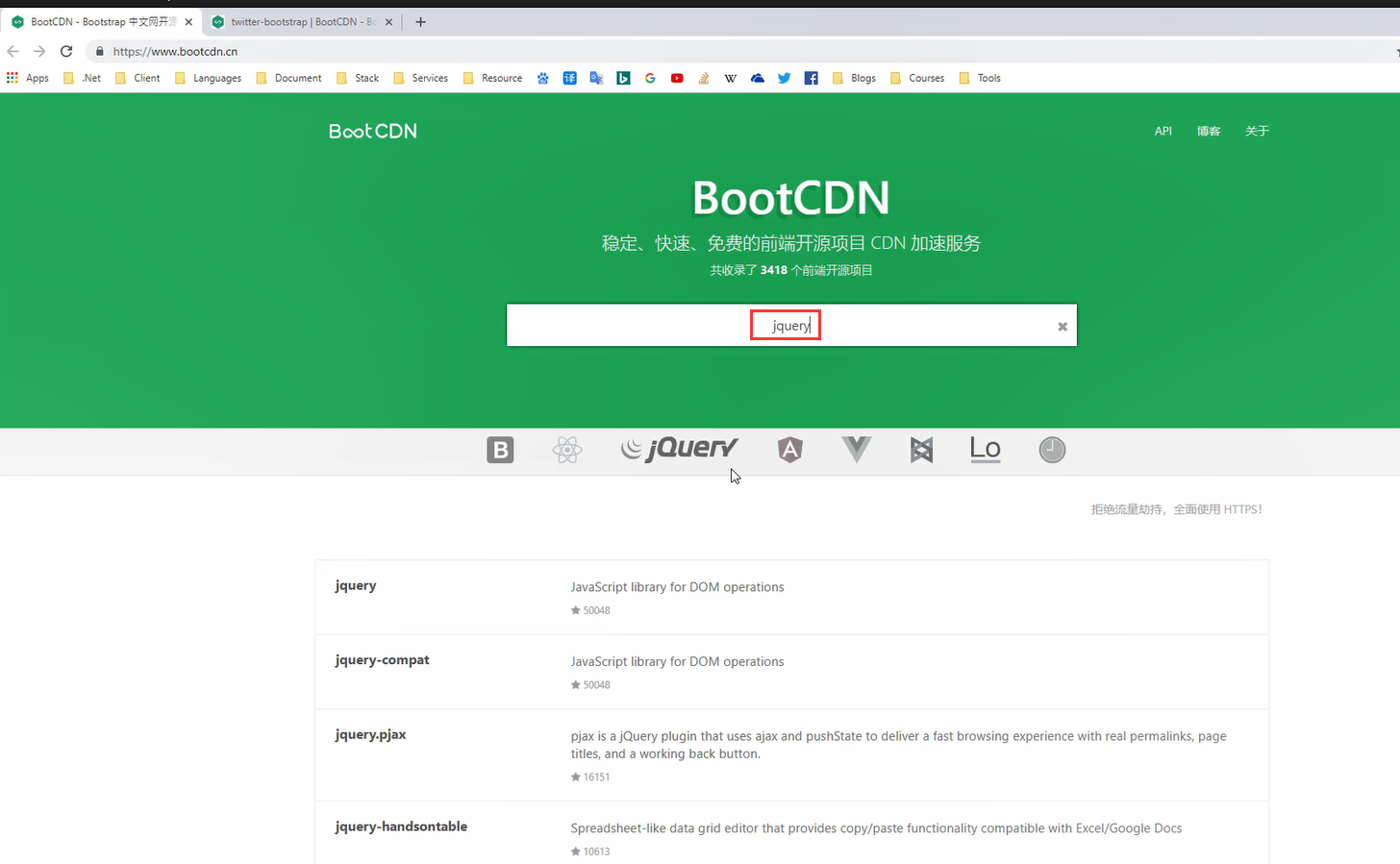Open the YouTube bookmark icon
Screen dimensions: 1400x864
(x=677, y=78)
